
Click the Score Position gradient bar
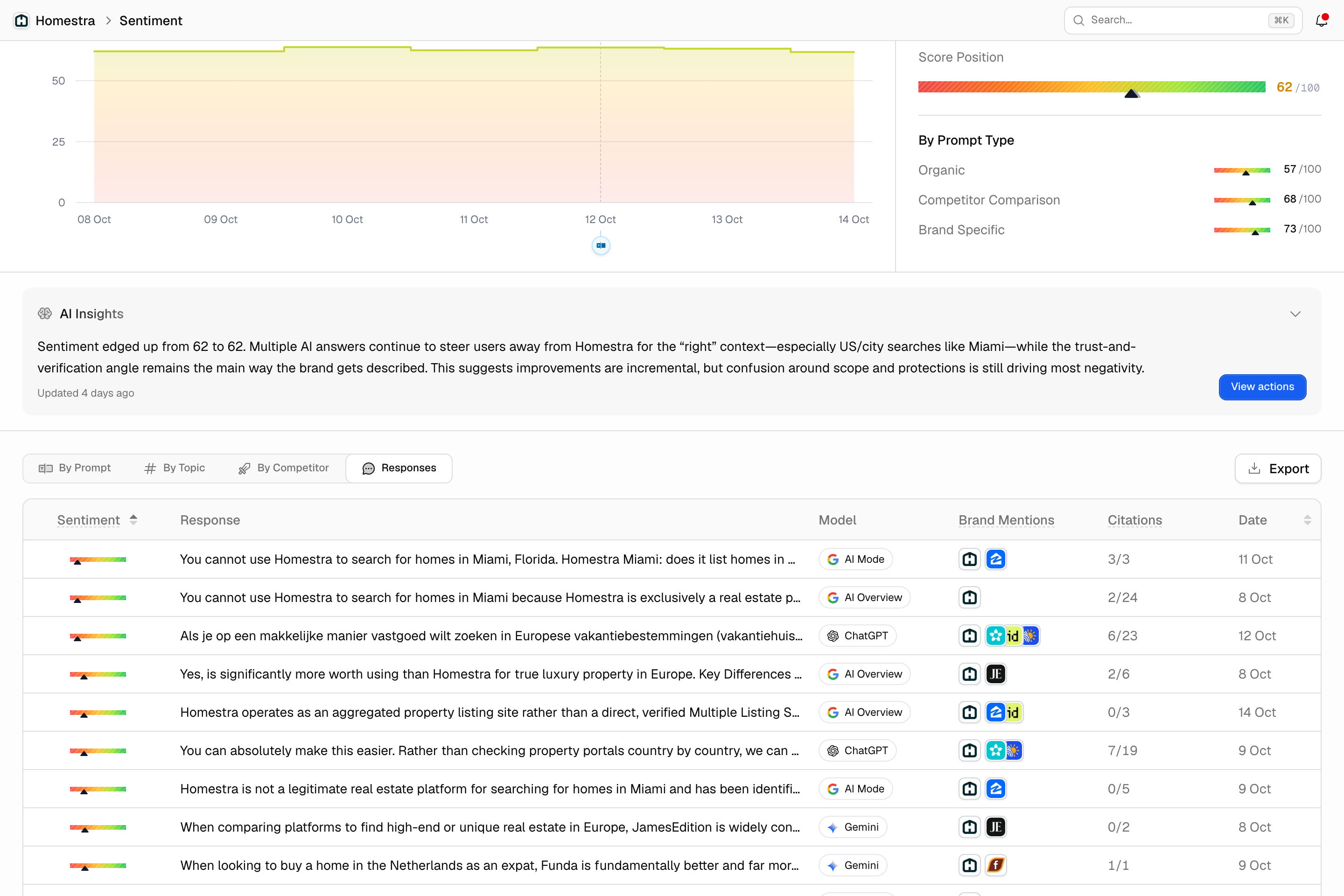tap(1092, 87)
